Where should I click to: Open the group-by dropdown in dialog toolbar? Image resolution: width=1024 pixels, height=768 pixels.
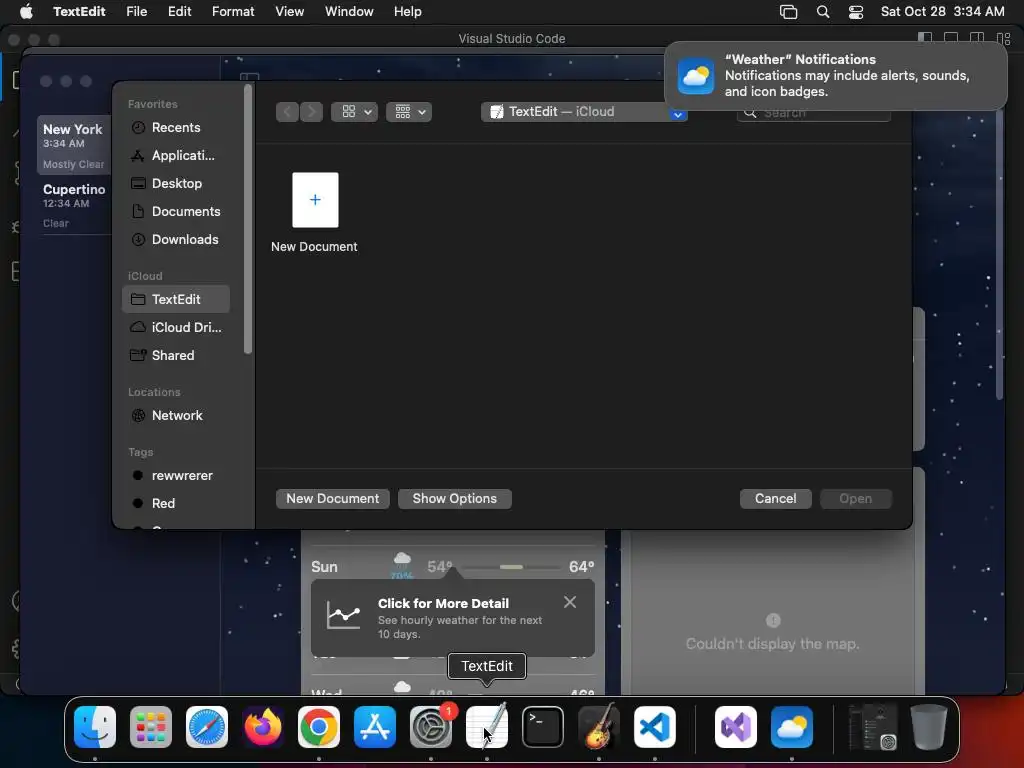[x=409, y=112]
